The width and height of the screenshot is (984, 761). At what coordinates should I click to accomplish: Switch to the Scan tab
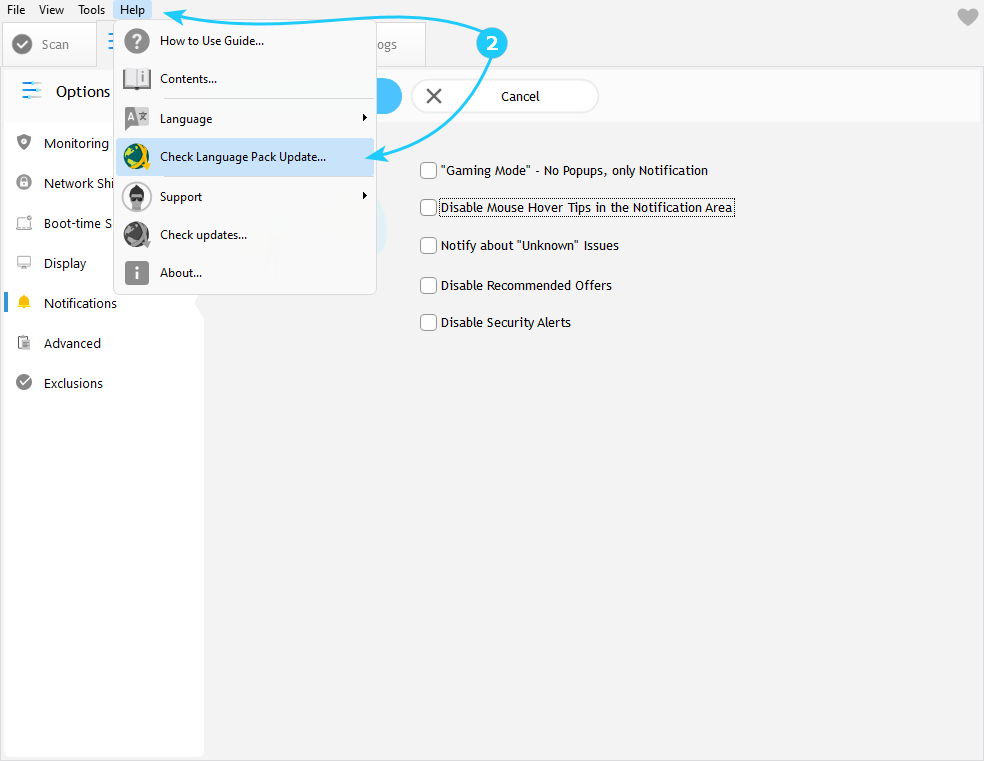coord(42,44)
